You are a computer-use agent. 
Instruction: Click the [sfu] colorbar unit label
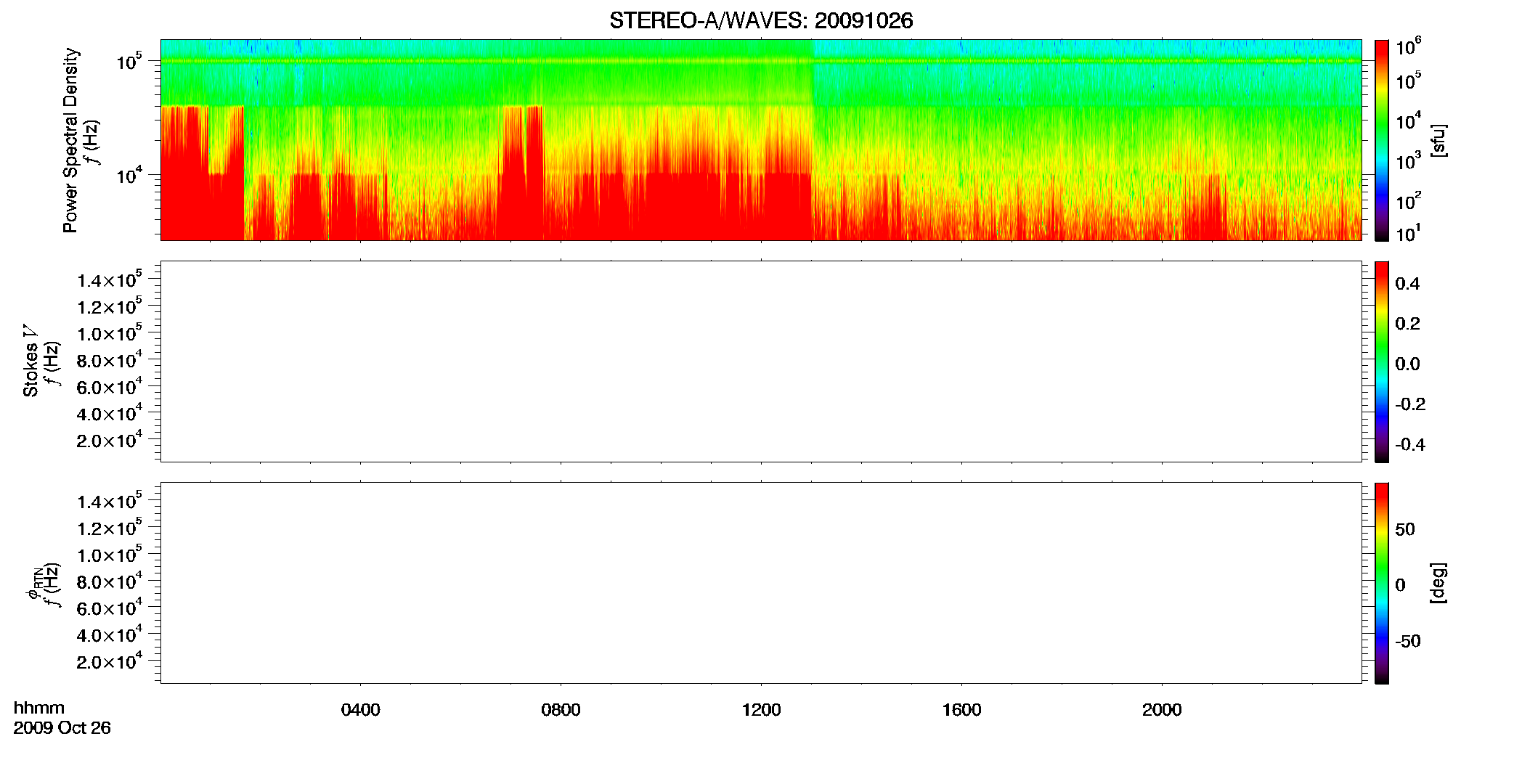[x=1438, y=140]
